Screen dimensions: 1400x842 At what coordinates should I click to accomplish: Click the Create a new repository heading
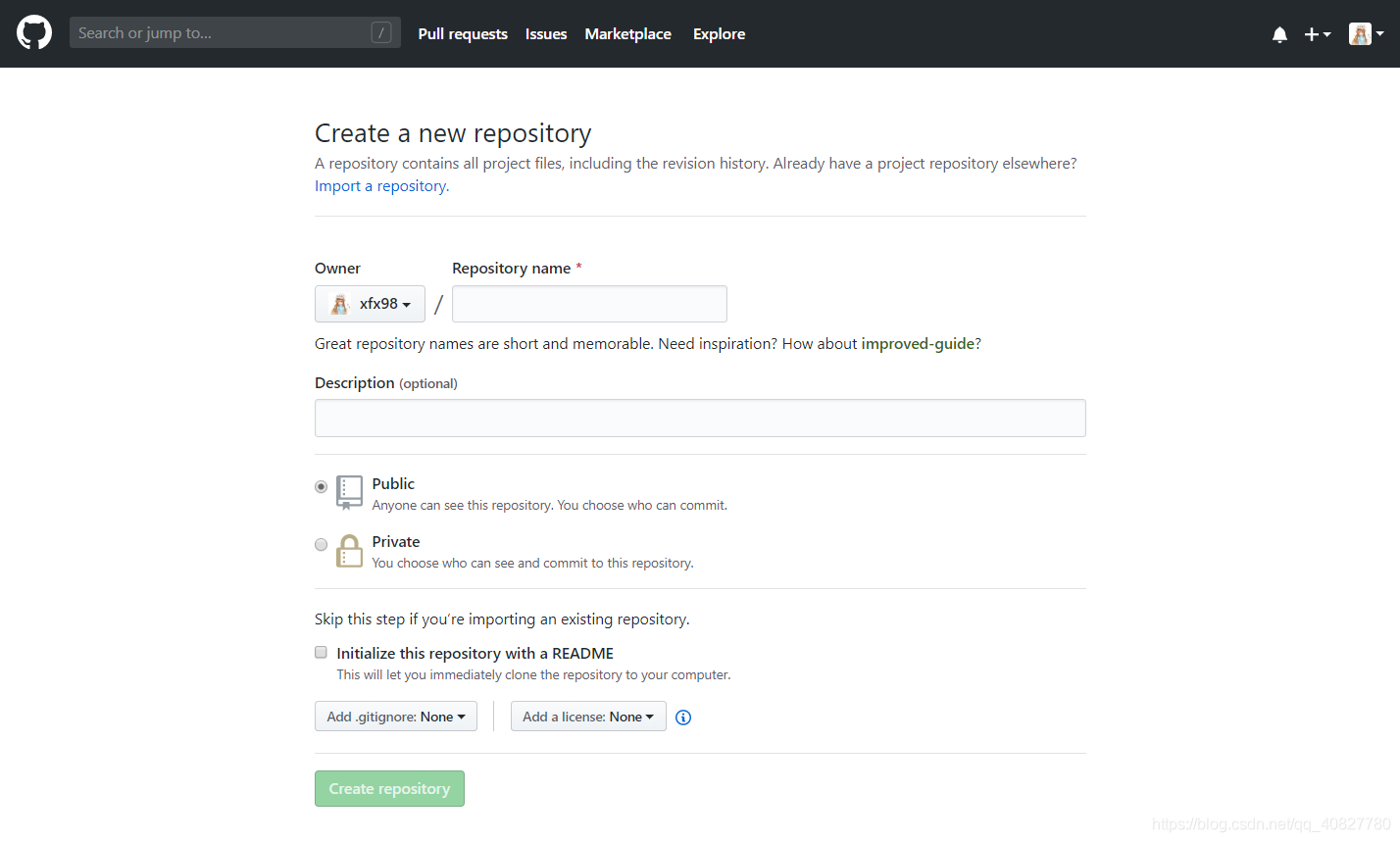tap(453, 133)
